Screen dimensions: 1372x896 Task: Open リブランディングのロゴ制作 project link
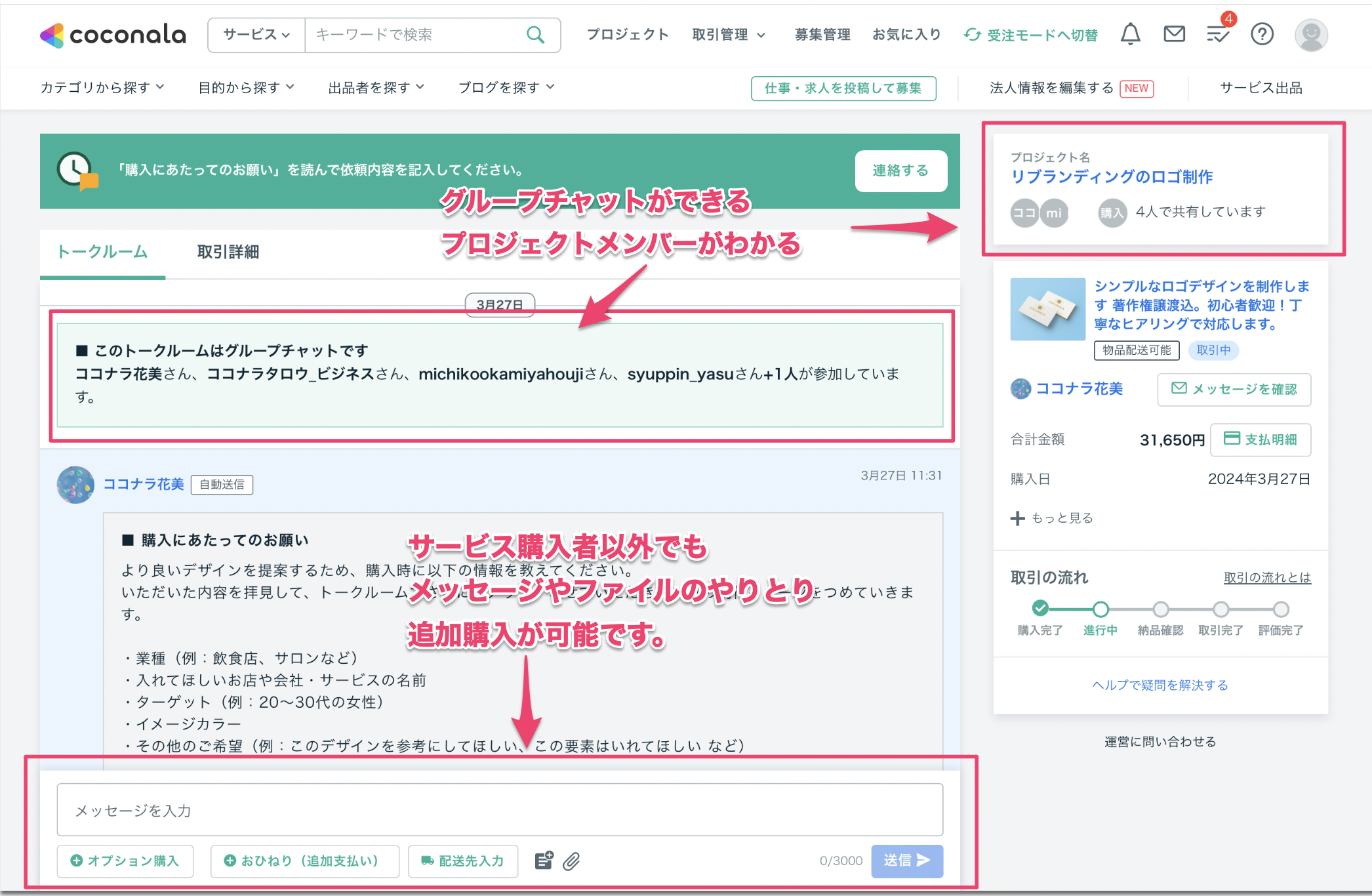pyautogui.click(x=1112, y=176)
